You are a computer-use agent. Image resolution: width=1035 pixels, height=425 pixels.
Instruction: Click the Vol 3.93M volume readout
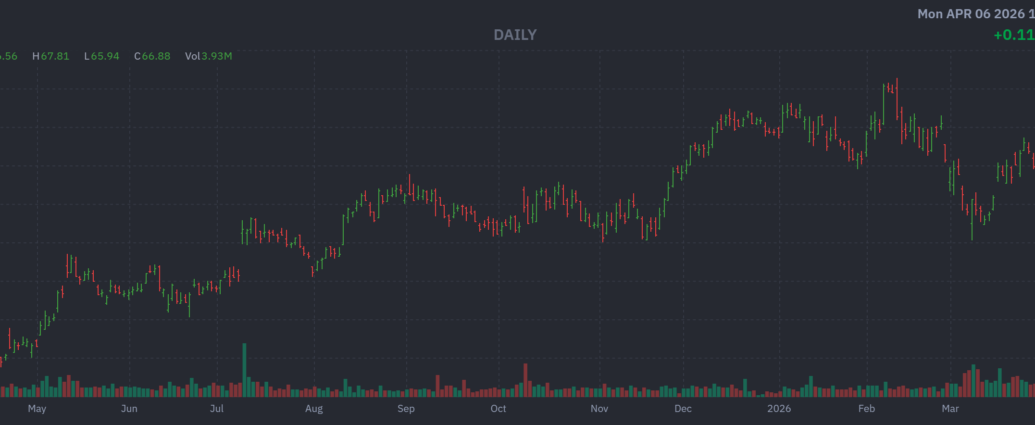click(209, 56)
